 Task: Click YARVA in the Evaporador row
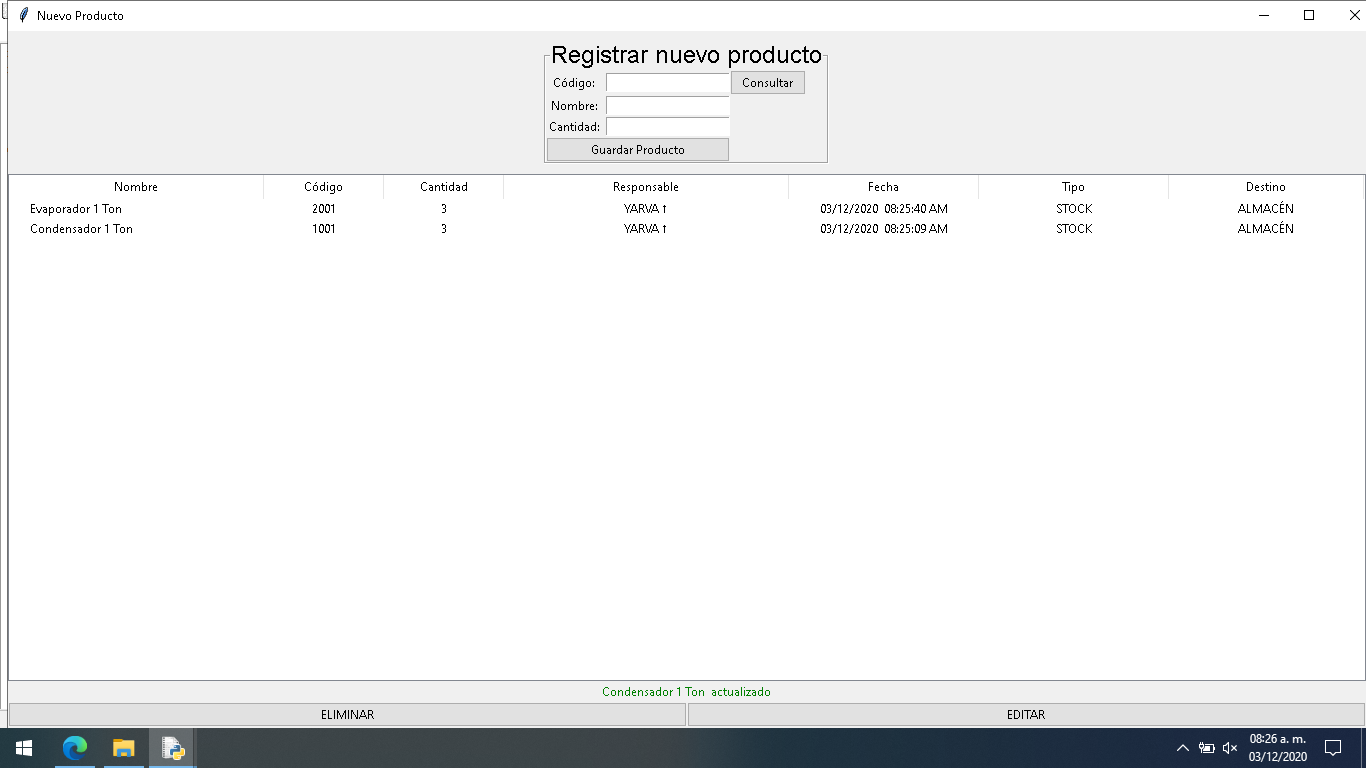point(645,209)
